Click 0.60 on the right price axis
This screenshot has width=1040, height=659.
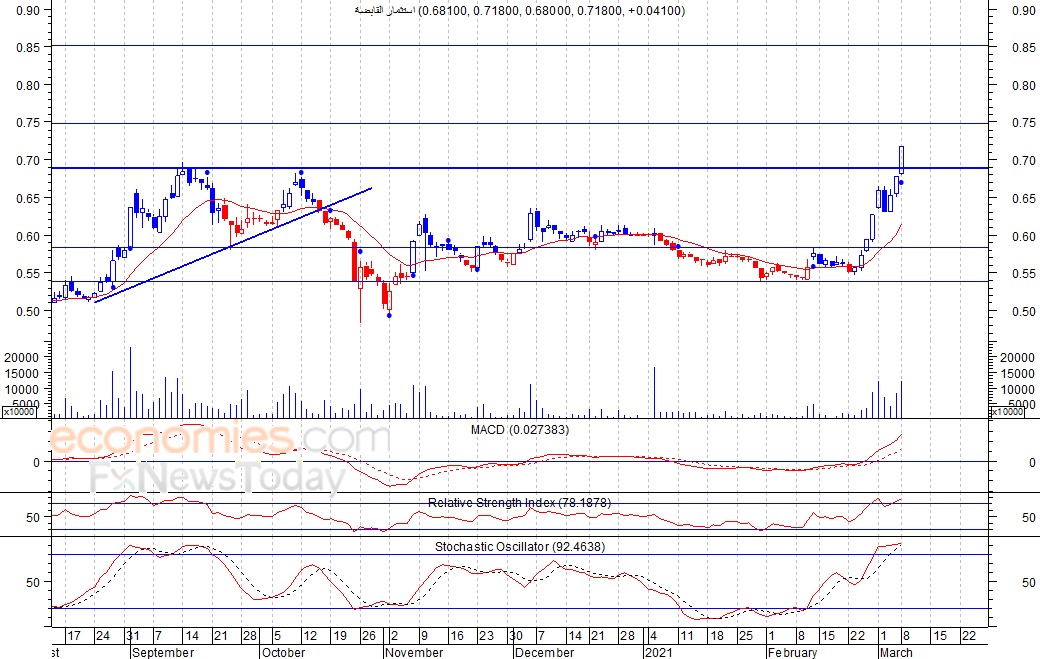tap(1023, 235)
